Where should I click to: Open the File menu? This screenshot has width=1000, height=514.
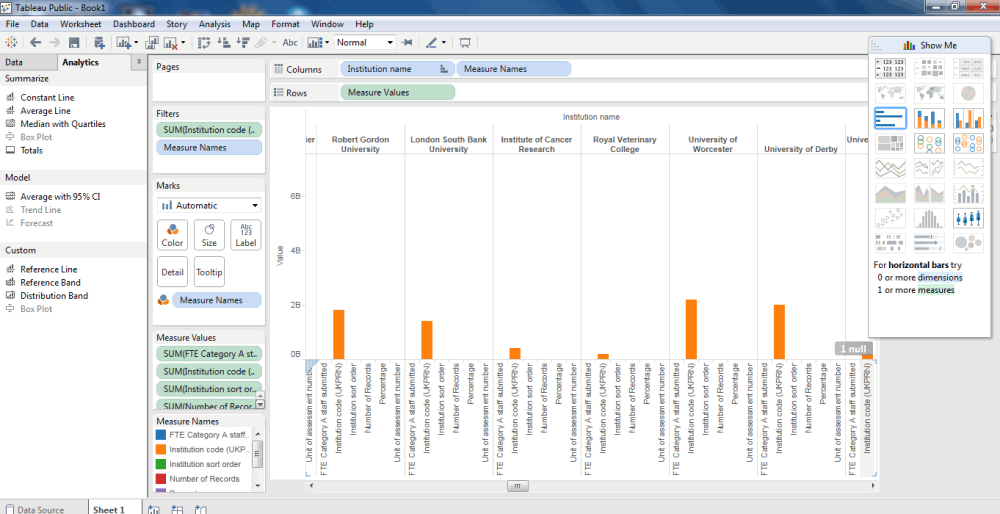pos(12,24)
